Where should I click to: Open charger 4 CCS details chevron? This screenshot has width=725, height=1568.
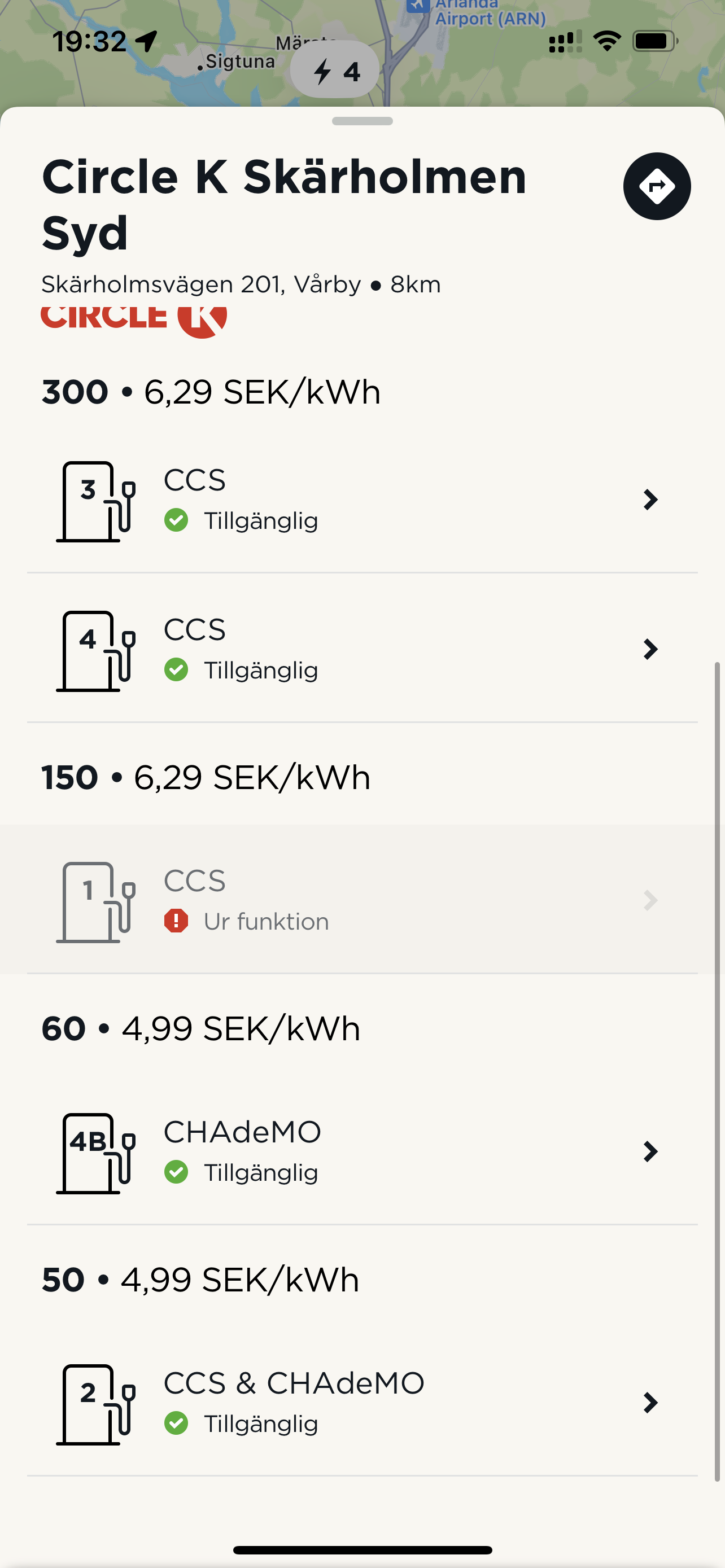point(650,649)
